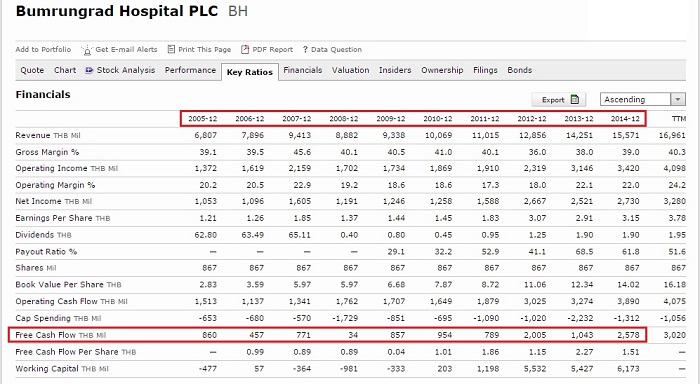Image resolution: width=700 pixels, height=384 pixels.
Task: Click the Operating Income row label
Action: click(67, 169)
